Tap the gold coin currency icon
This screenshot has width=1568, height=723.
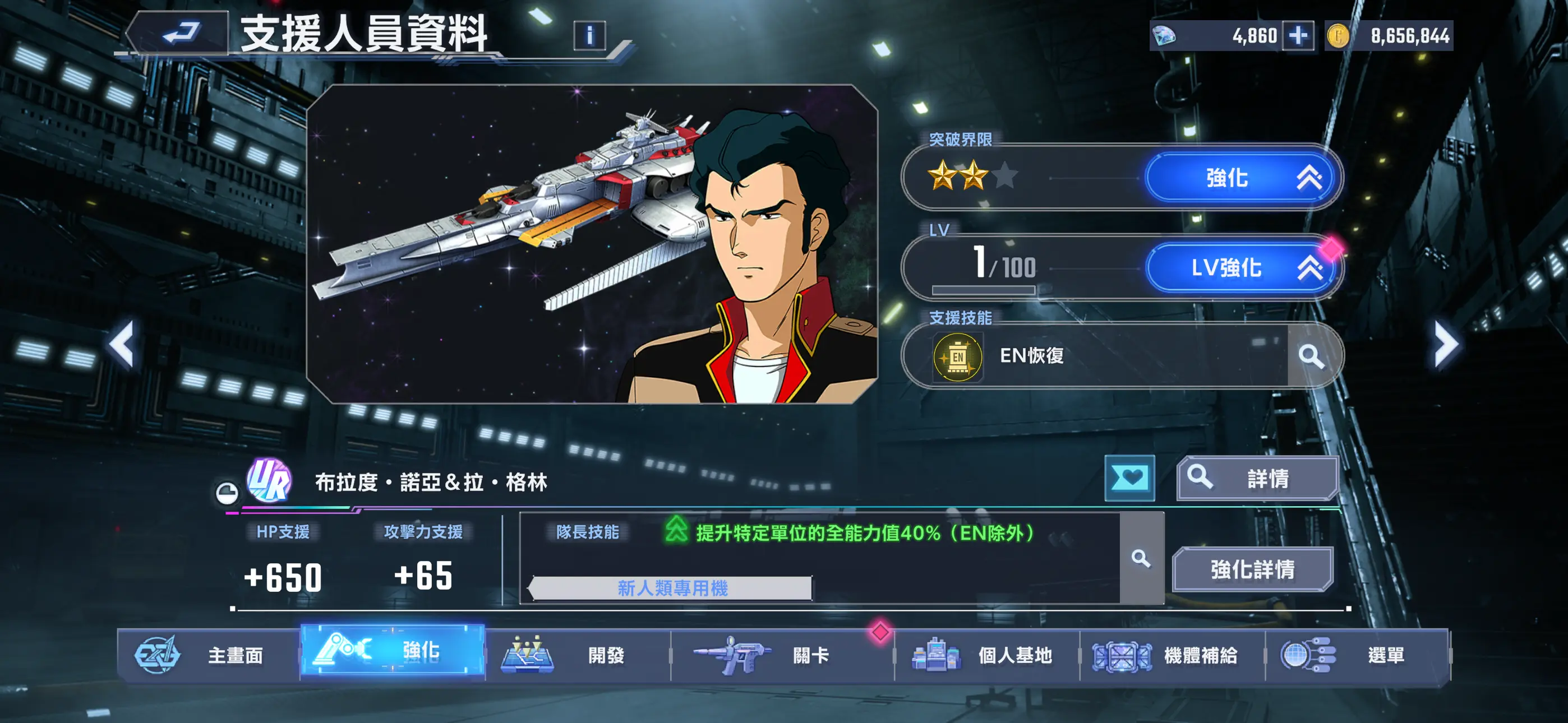tap(1338, 36)
